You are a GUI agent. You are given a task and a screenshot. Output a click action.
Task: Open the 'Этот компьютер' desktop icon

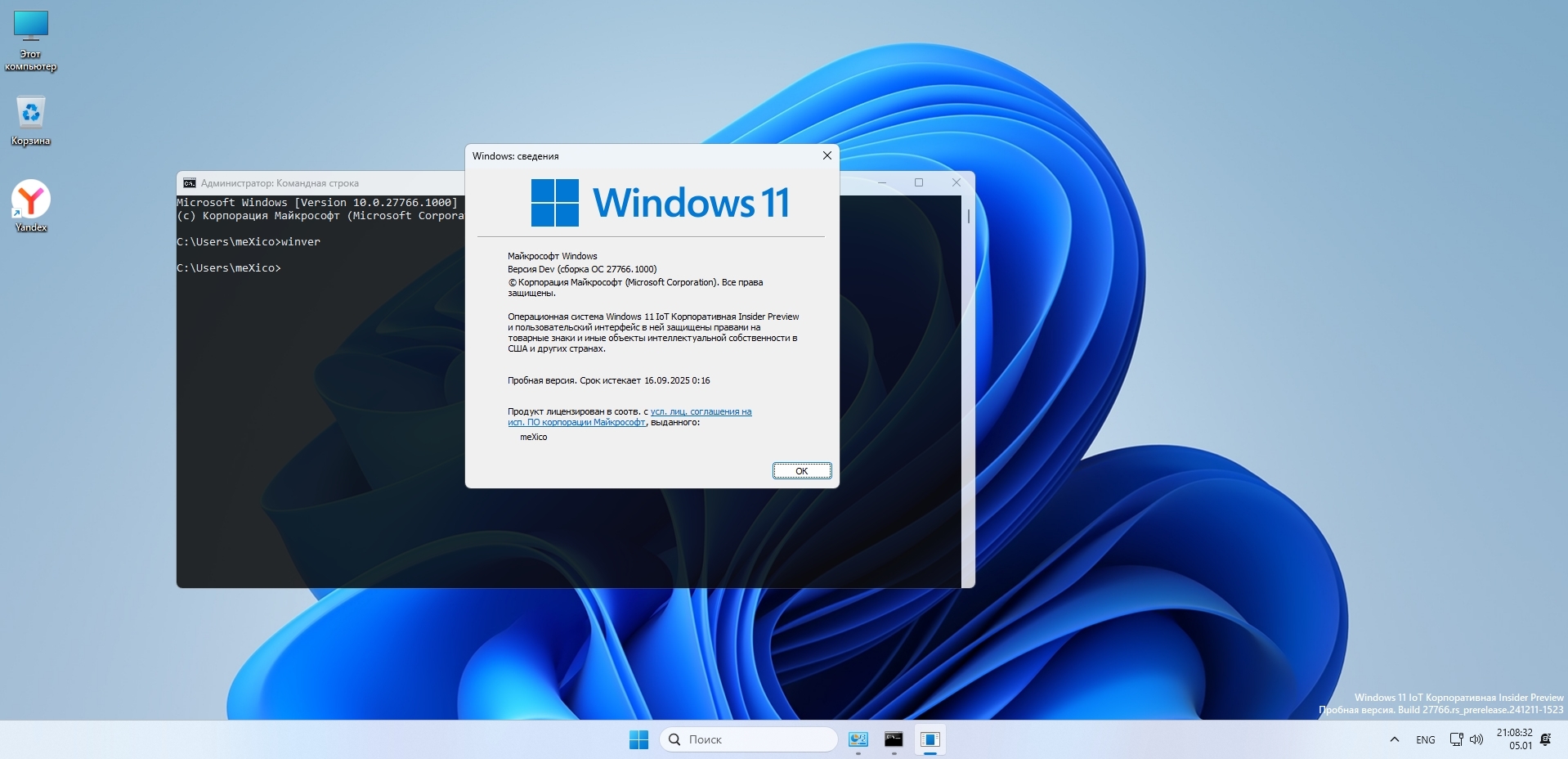click(31, 41)
